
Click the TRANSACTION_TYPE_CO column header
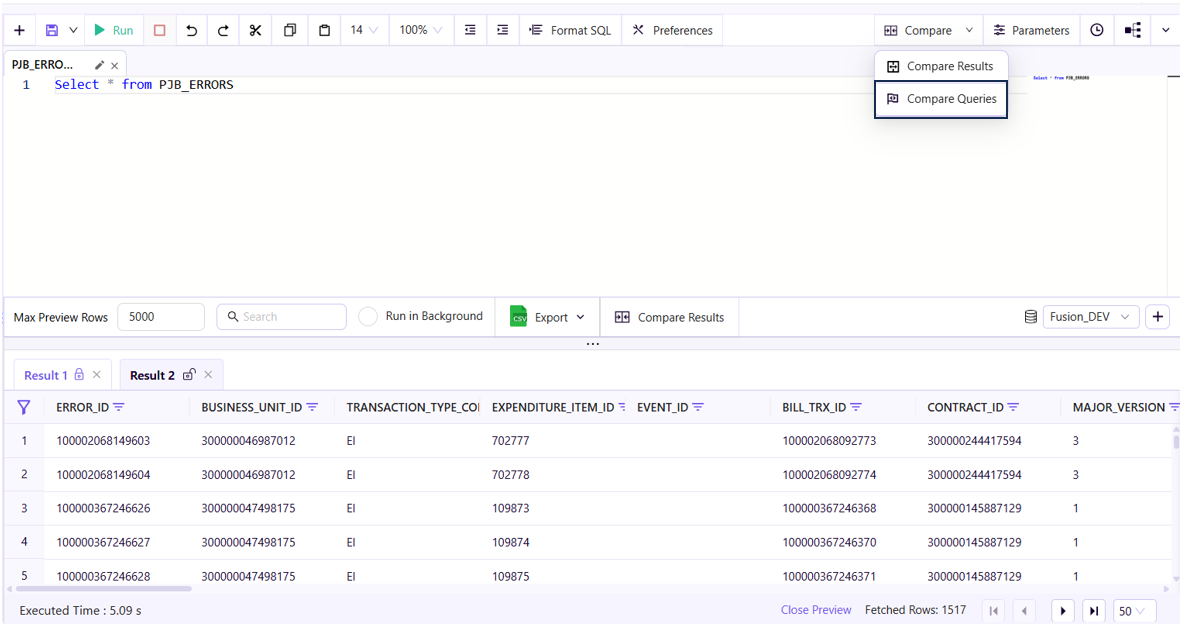[412, 407]
